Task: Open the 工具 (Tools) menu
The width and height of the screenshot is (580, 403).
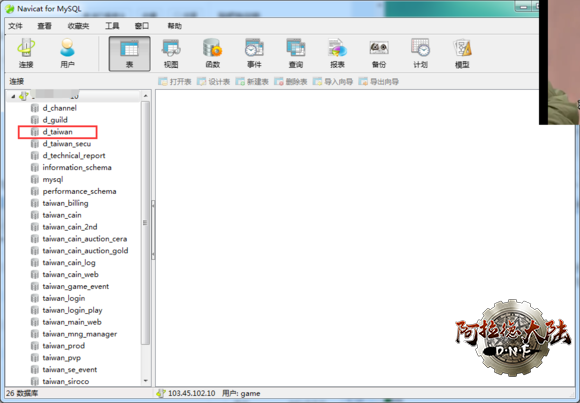Action: [112, 26]
